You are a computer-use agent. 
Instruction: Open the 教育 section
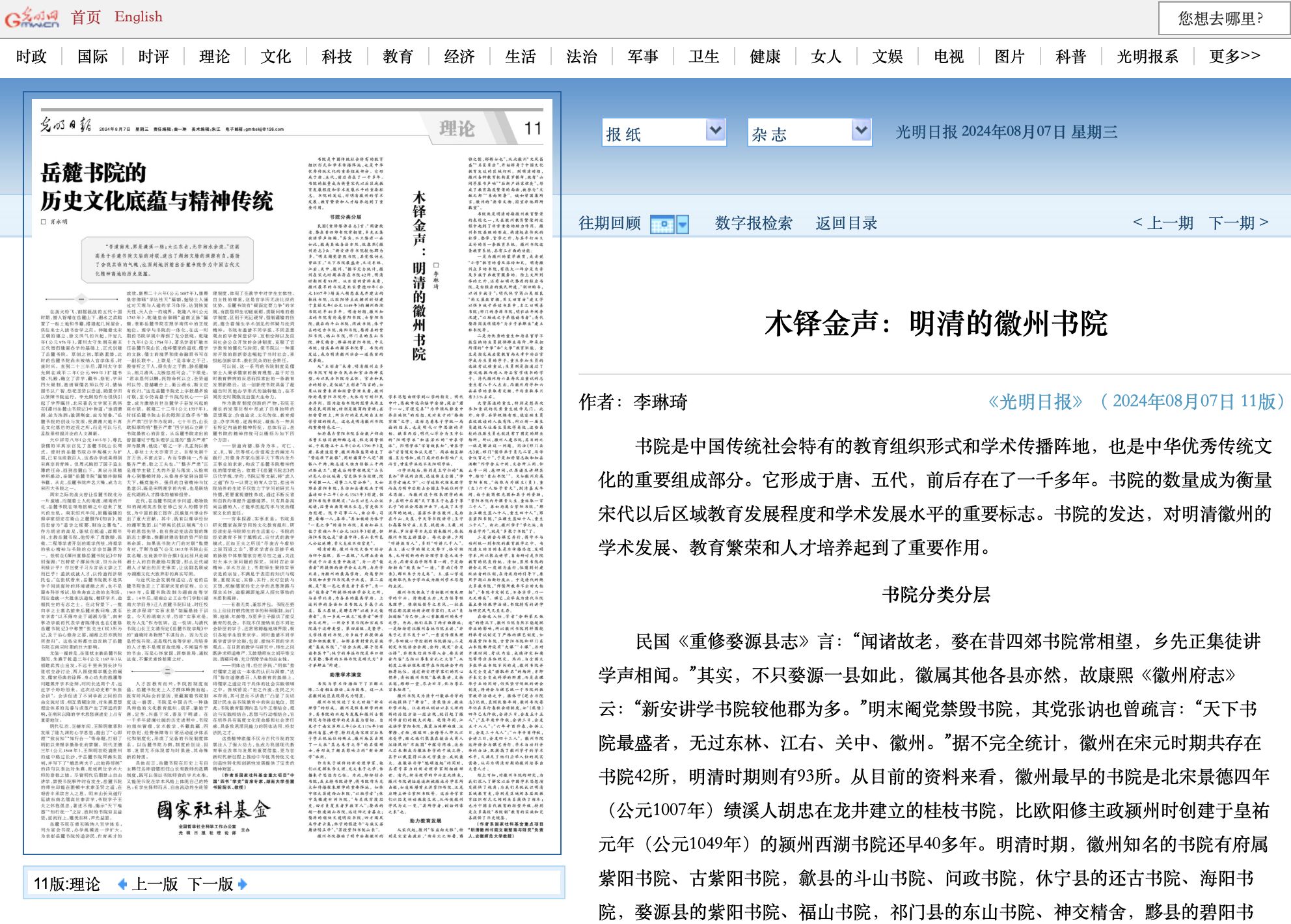[x=398, y=57]
